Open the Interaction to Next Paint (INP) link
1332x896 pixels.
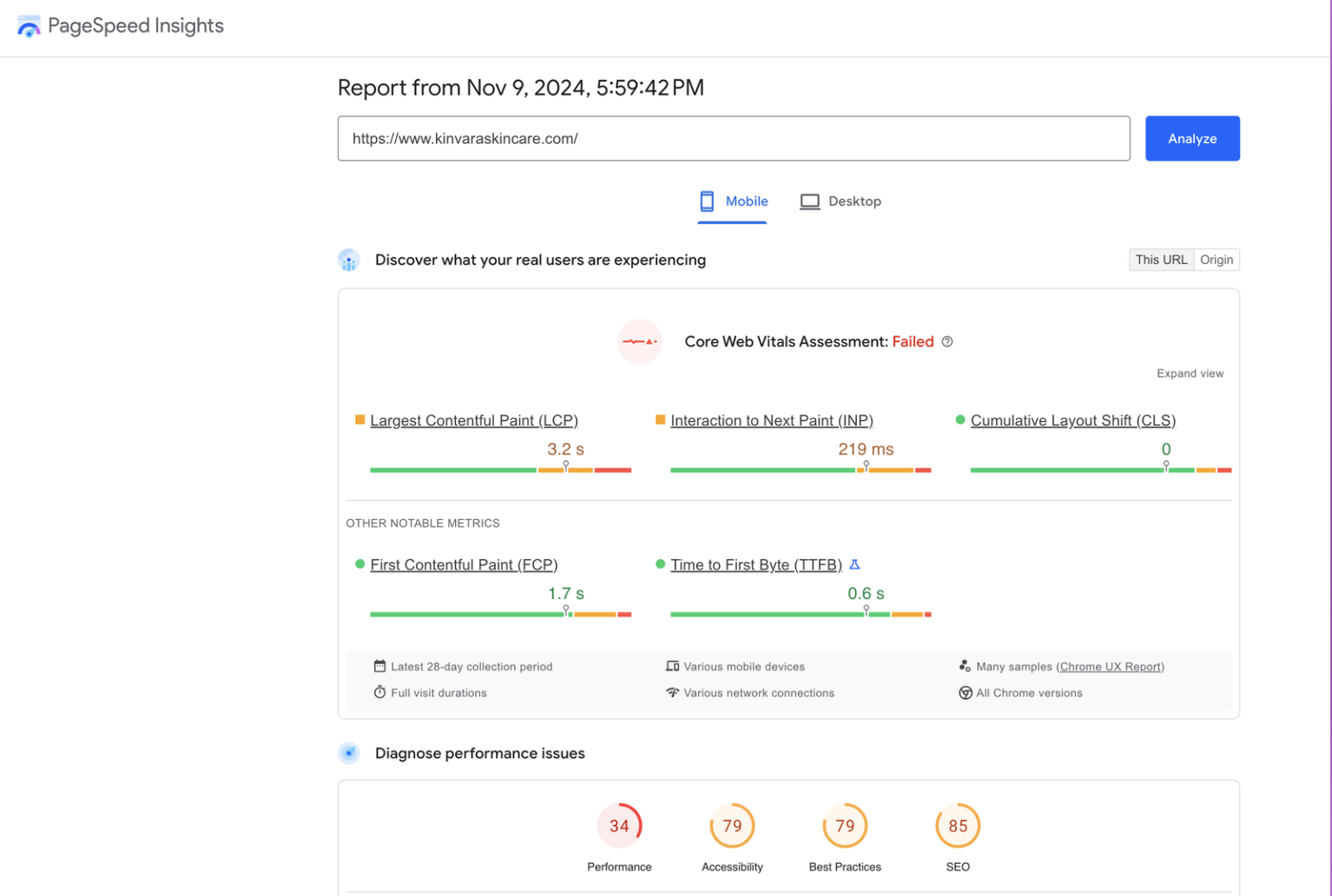(772, 420)
